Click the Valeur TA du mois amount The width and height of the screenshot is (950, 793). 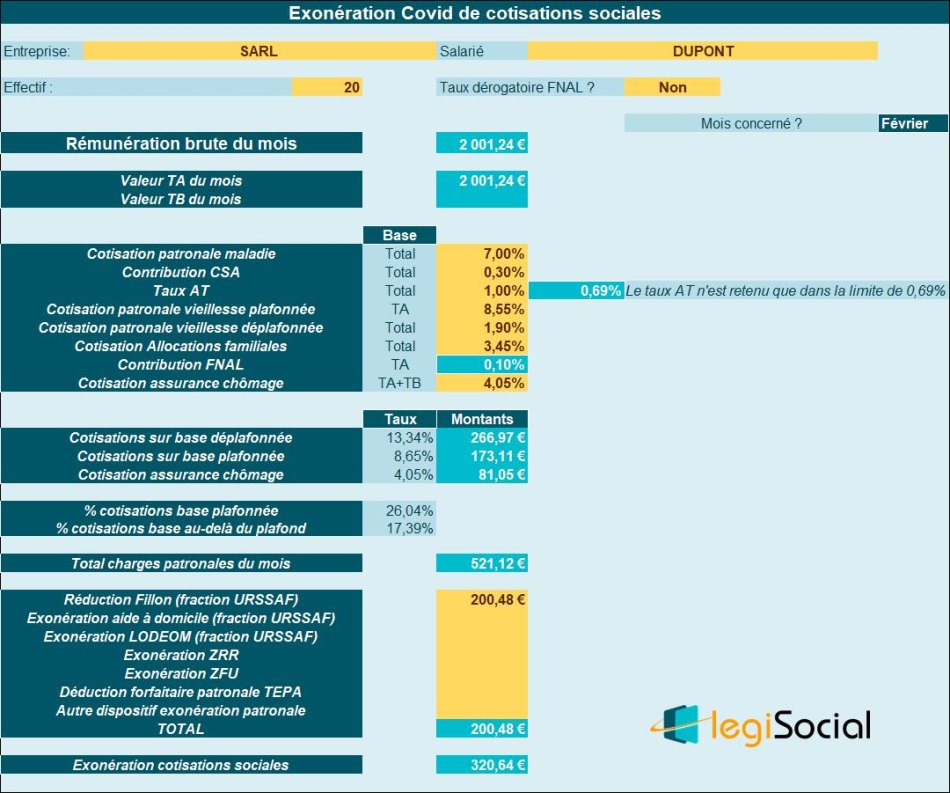click(481, 181)
